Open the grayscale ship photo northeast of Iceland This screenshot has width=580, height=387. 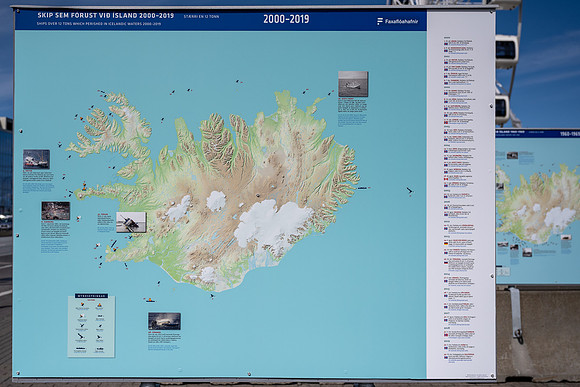click(353, 84)
